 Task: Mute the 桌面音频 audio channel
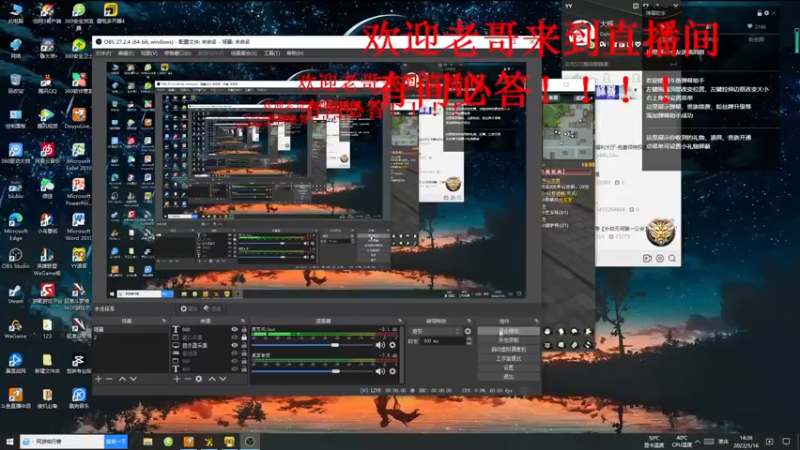point(380,371)
